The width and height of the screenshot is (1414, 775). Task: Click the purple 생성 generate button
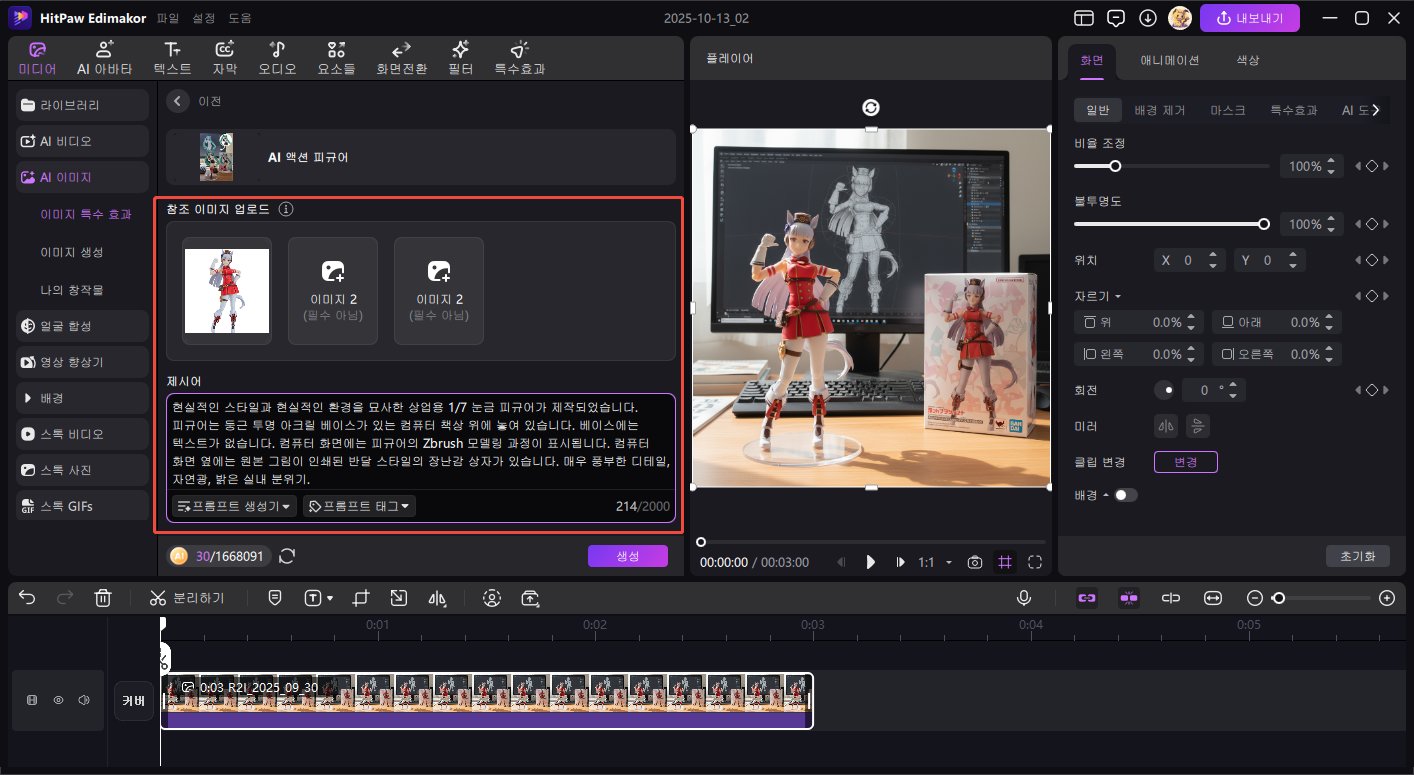(x=627, y=556)
